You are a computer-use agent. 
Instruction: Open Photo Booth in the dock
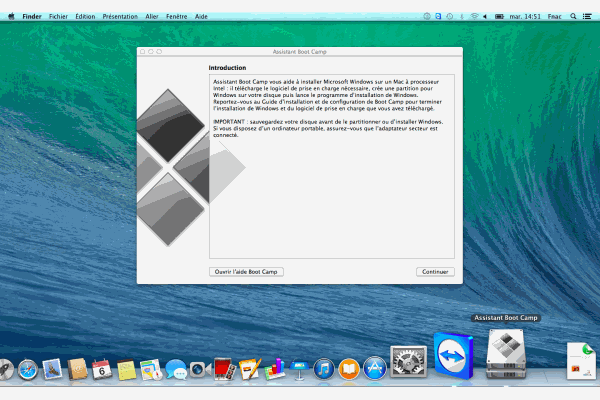click(225, 369)
